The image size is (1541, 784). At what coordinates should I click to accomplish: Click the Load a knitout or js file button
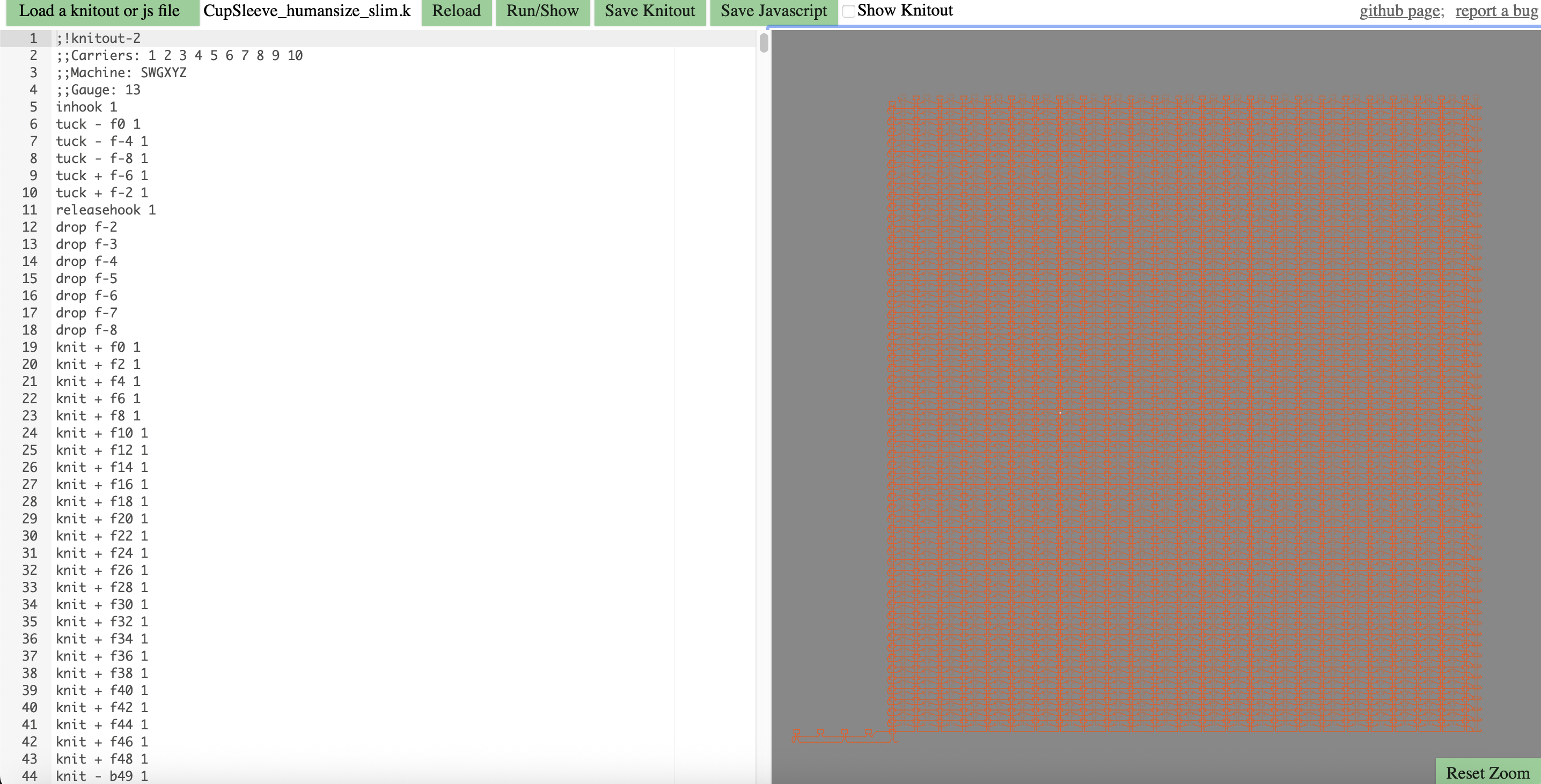coord(99,11)
